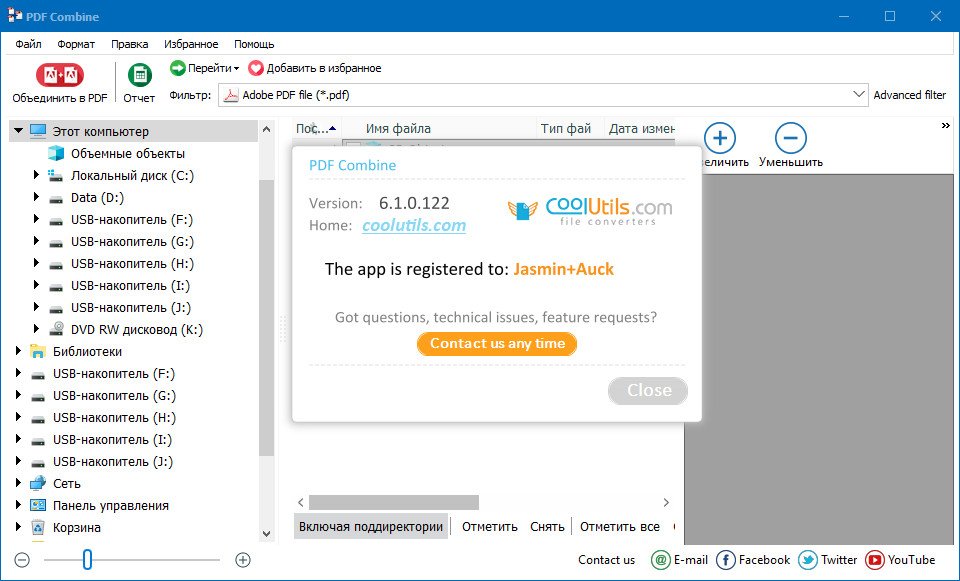Collapse the Этот компьютер node
960x581 pixels.
(x=18, y=130)
